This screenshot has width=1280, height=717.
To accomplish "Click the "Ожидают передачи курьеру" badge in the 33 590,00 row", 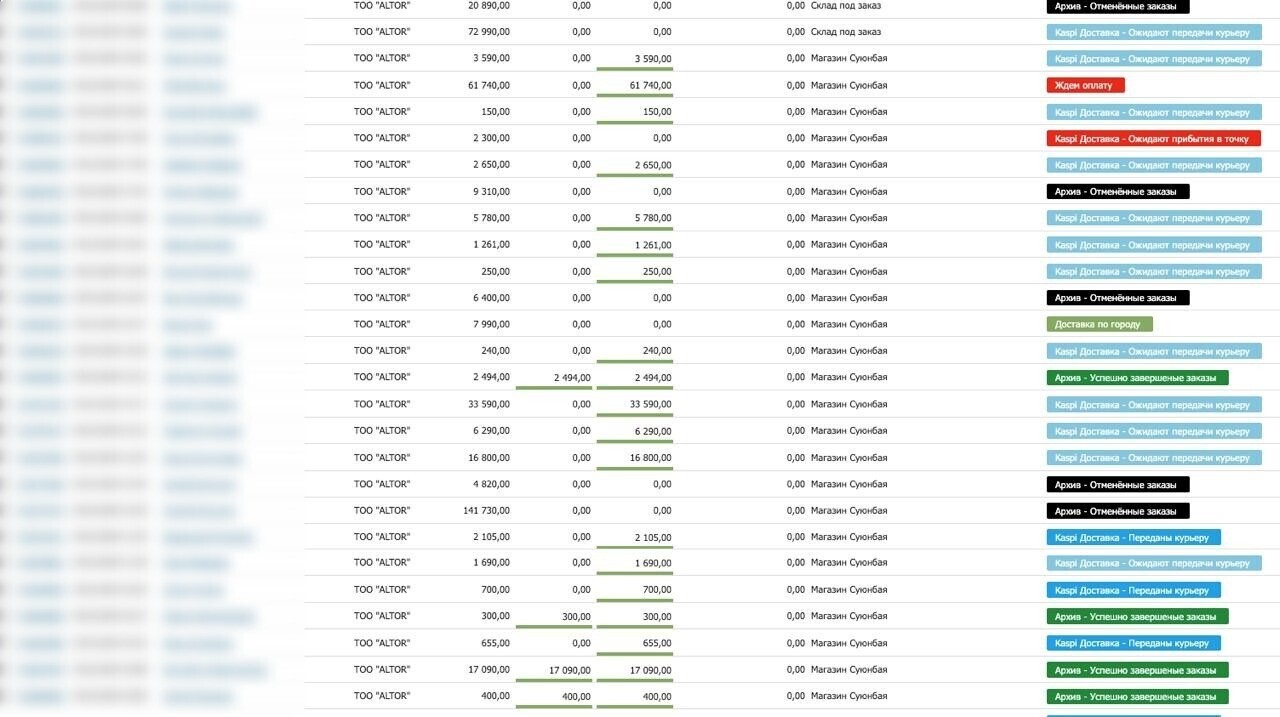I will tap(1154, 405).
